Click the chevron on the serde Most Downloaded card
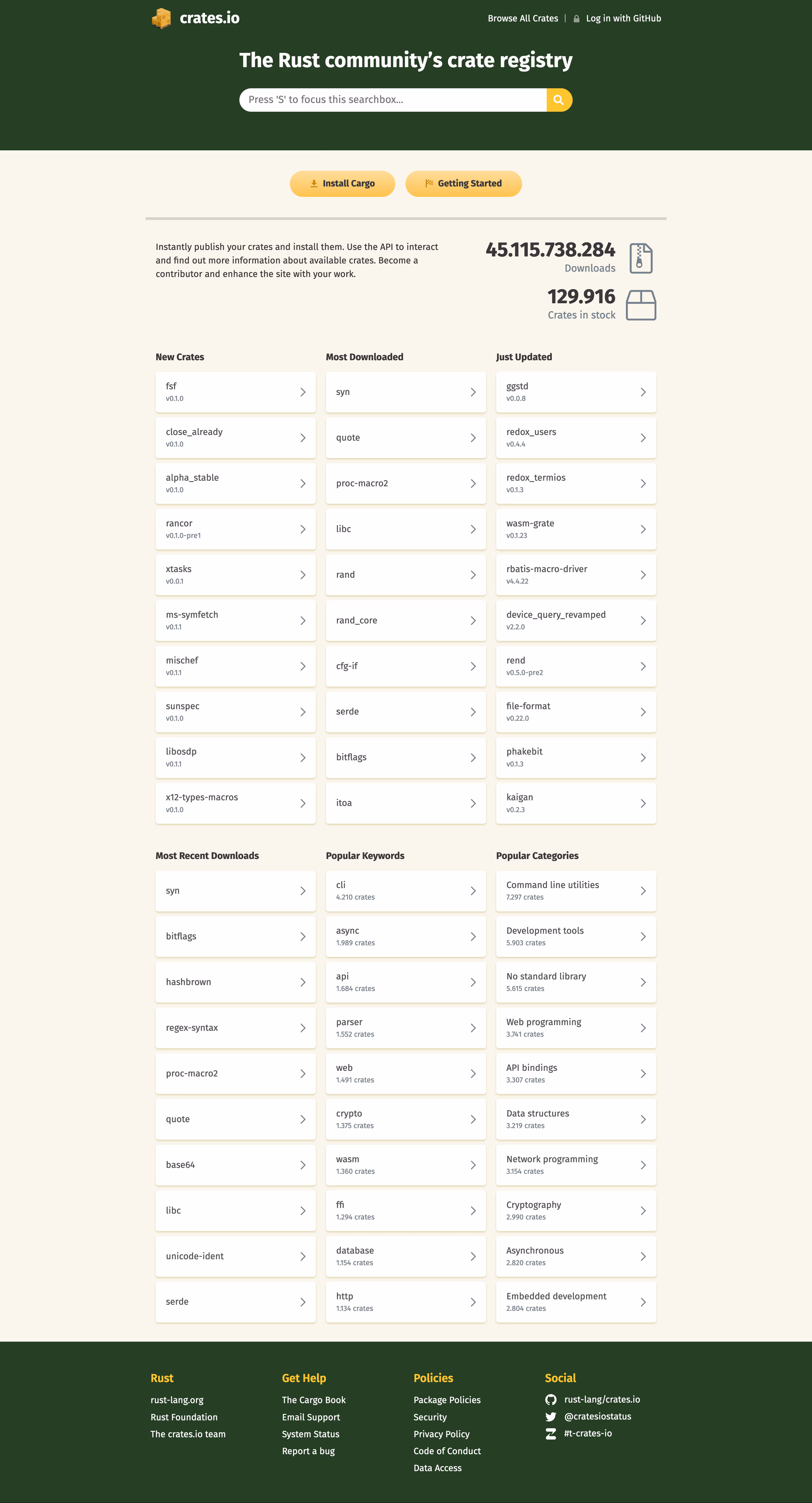 (x=473, y=712)
